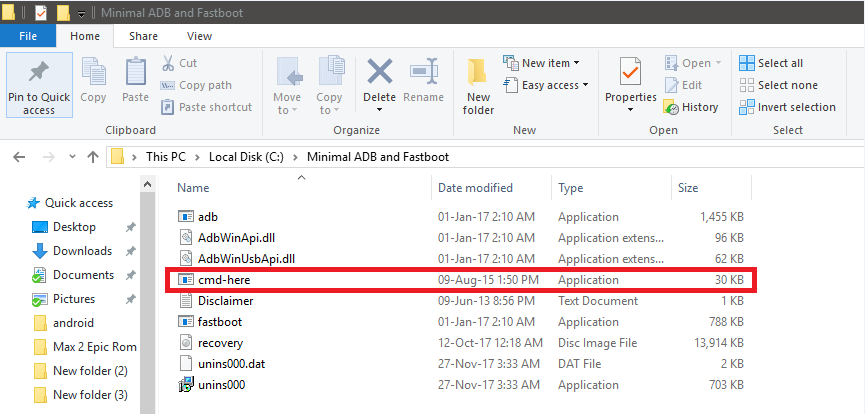Open Max 2 Epic Rom folder

click(x=85, y=347)
